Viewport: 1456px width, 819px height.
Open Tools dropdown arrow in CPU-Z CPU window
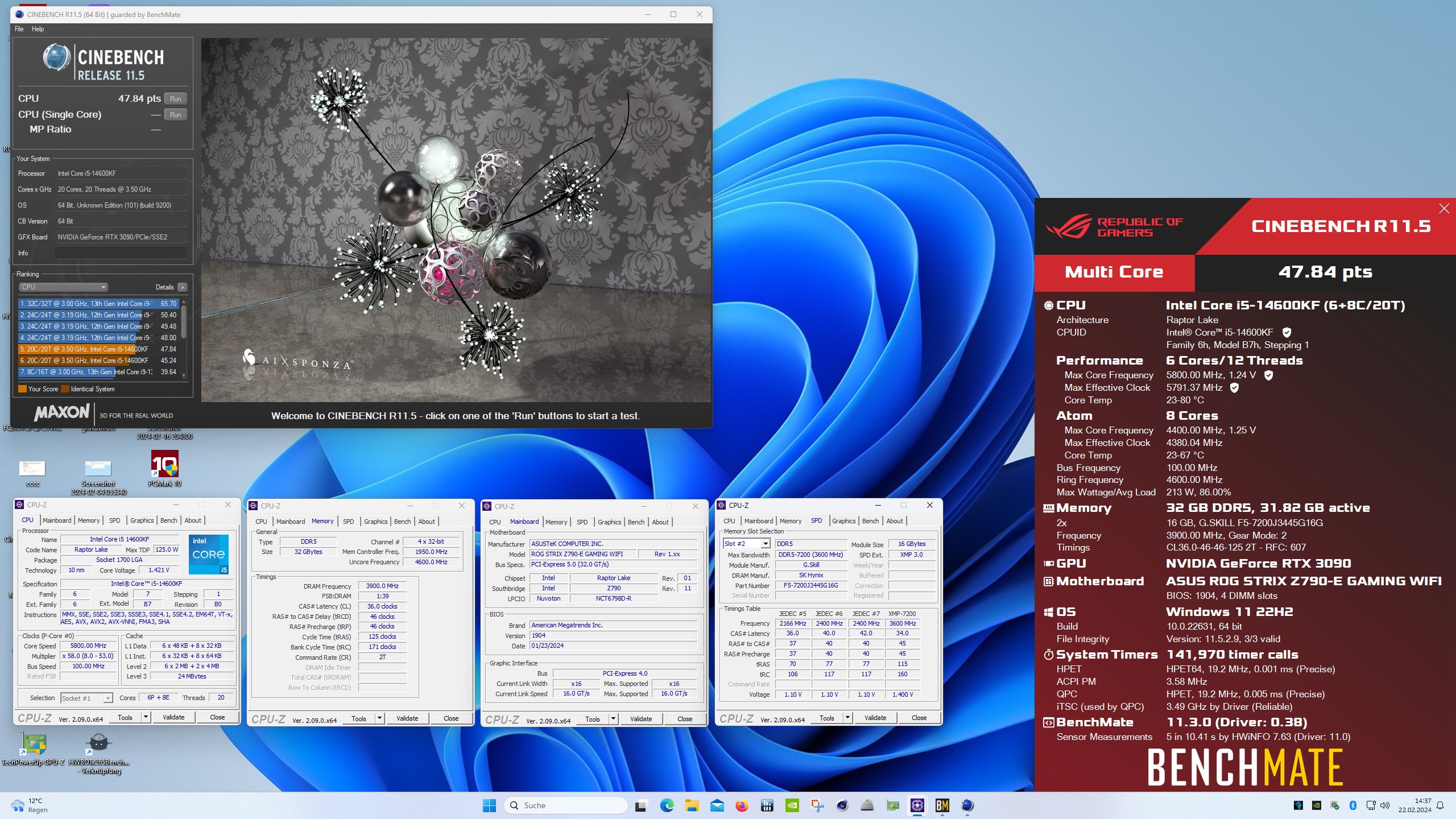click(x=146, y=717)
